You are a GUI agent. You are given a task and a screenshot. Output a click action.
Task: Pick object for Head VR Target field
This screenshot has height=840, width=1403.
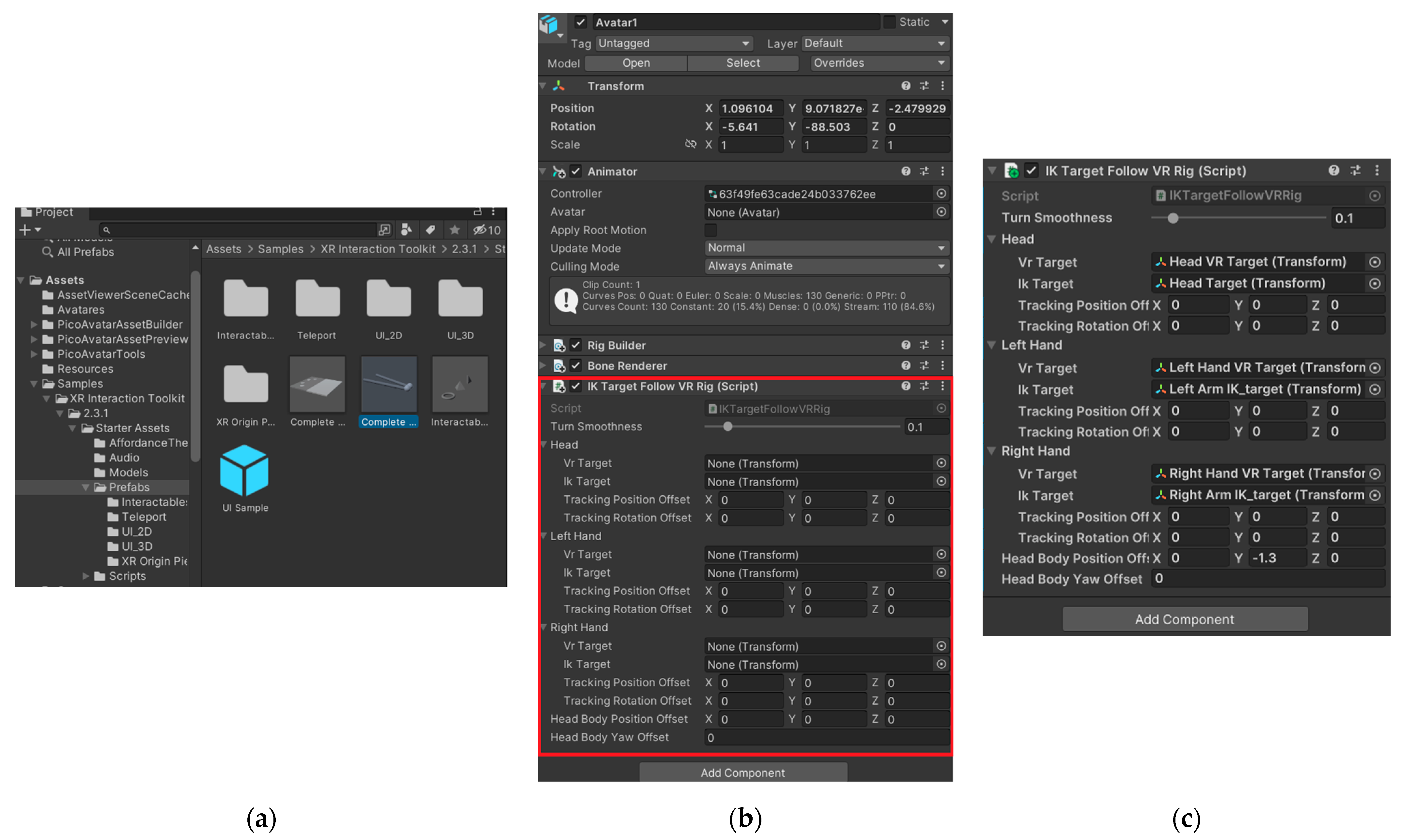1375,262
